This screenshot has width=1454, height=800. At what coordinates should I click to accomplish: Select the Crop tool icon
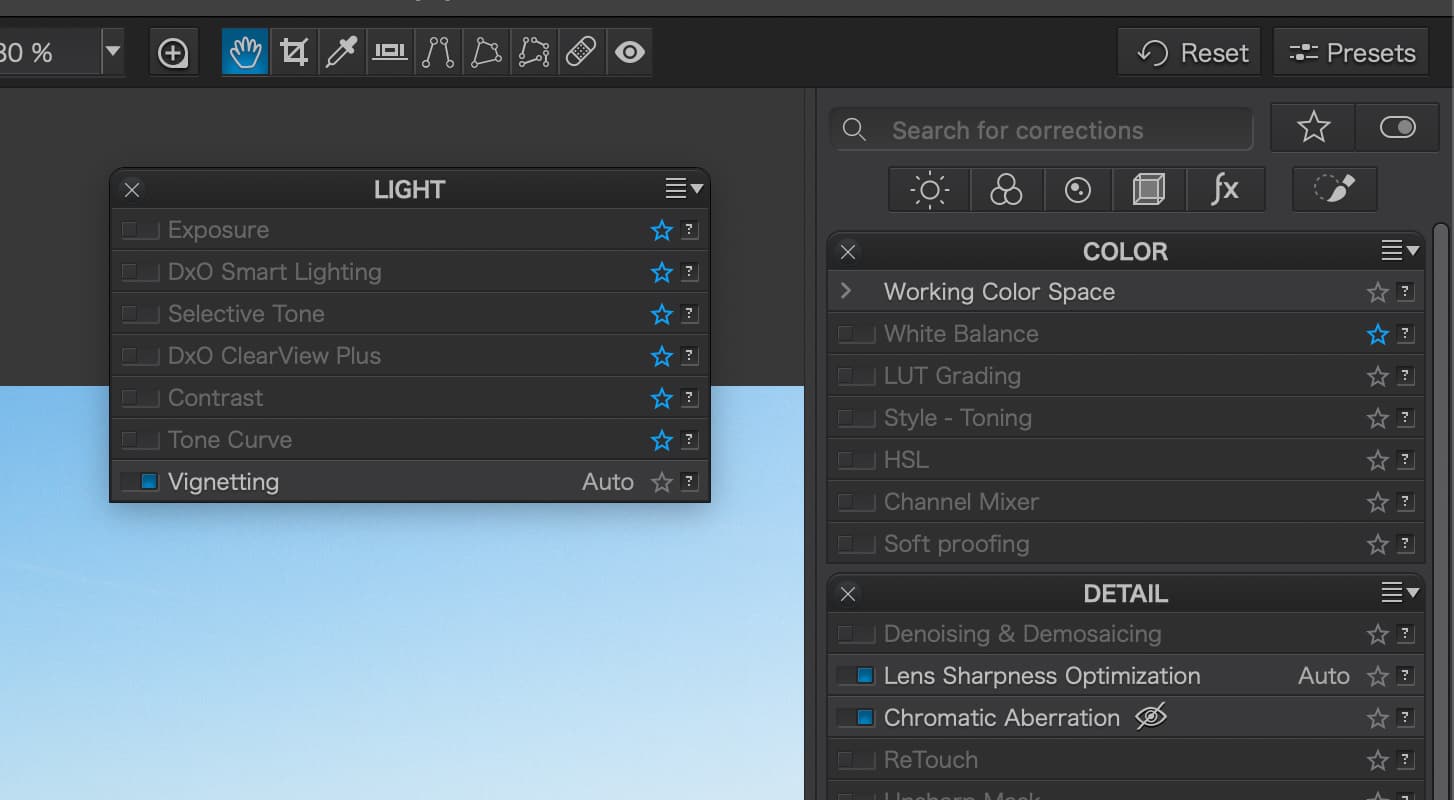(294, 52)
